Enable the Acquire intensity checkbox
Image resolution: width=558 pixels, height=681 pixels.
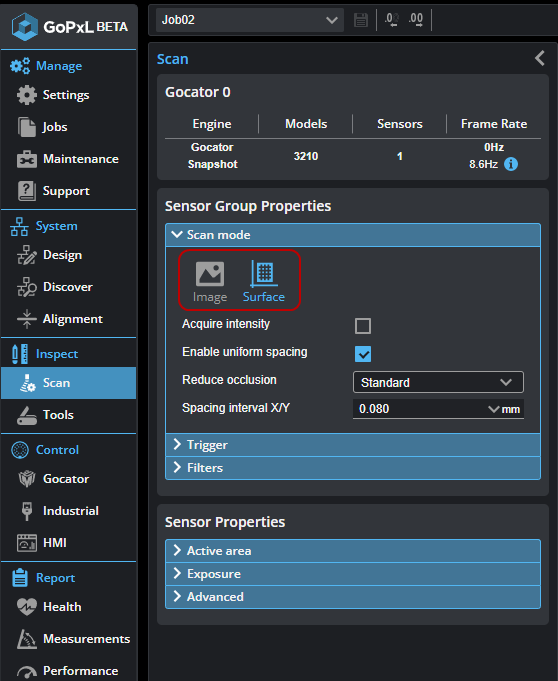click(363, 326)
